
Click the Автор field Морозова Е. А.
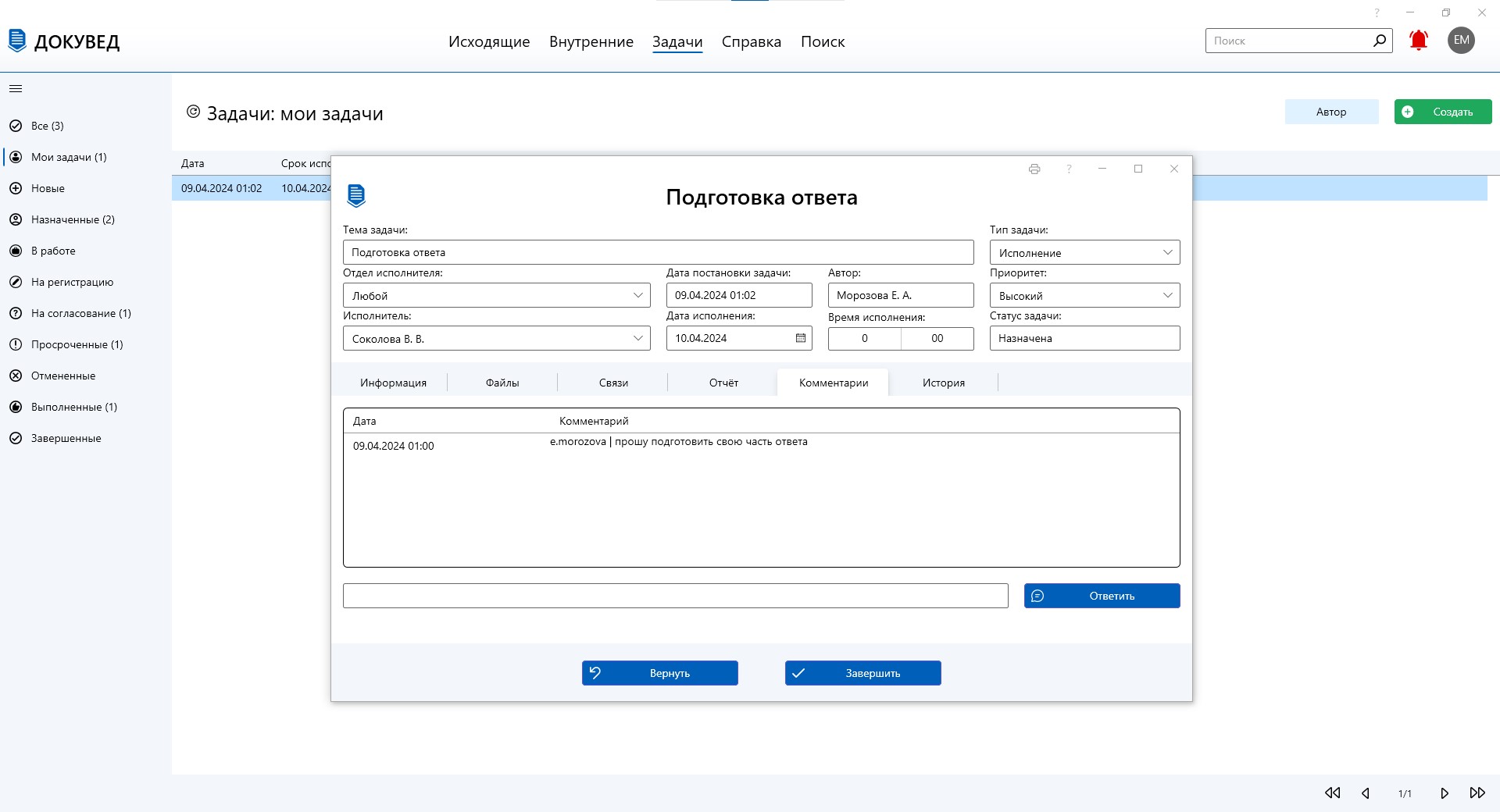point(900,295)
